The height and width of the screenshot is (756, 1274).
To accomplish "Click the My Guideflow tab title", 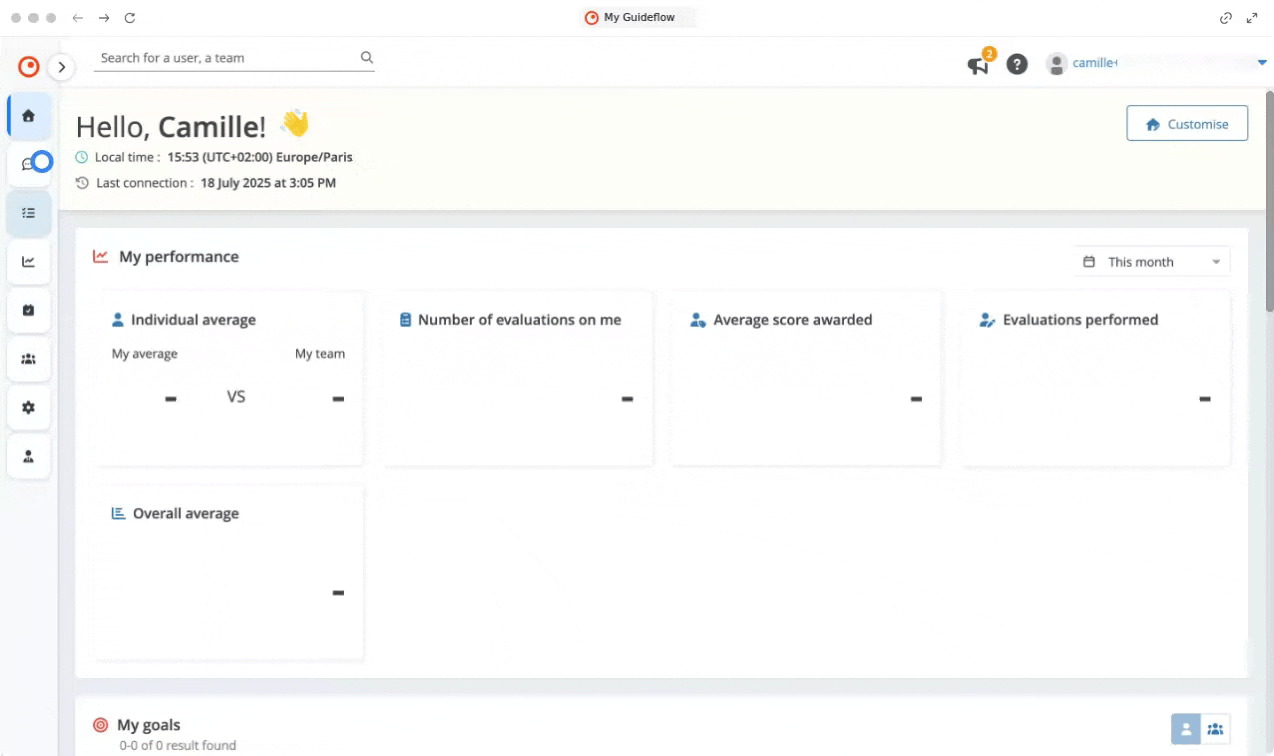I will (638, 17).
